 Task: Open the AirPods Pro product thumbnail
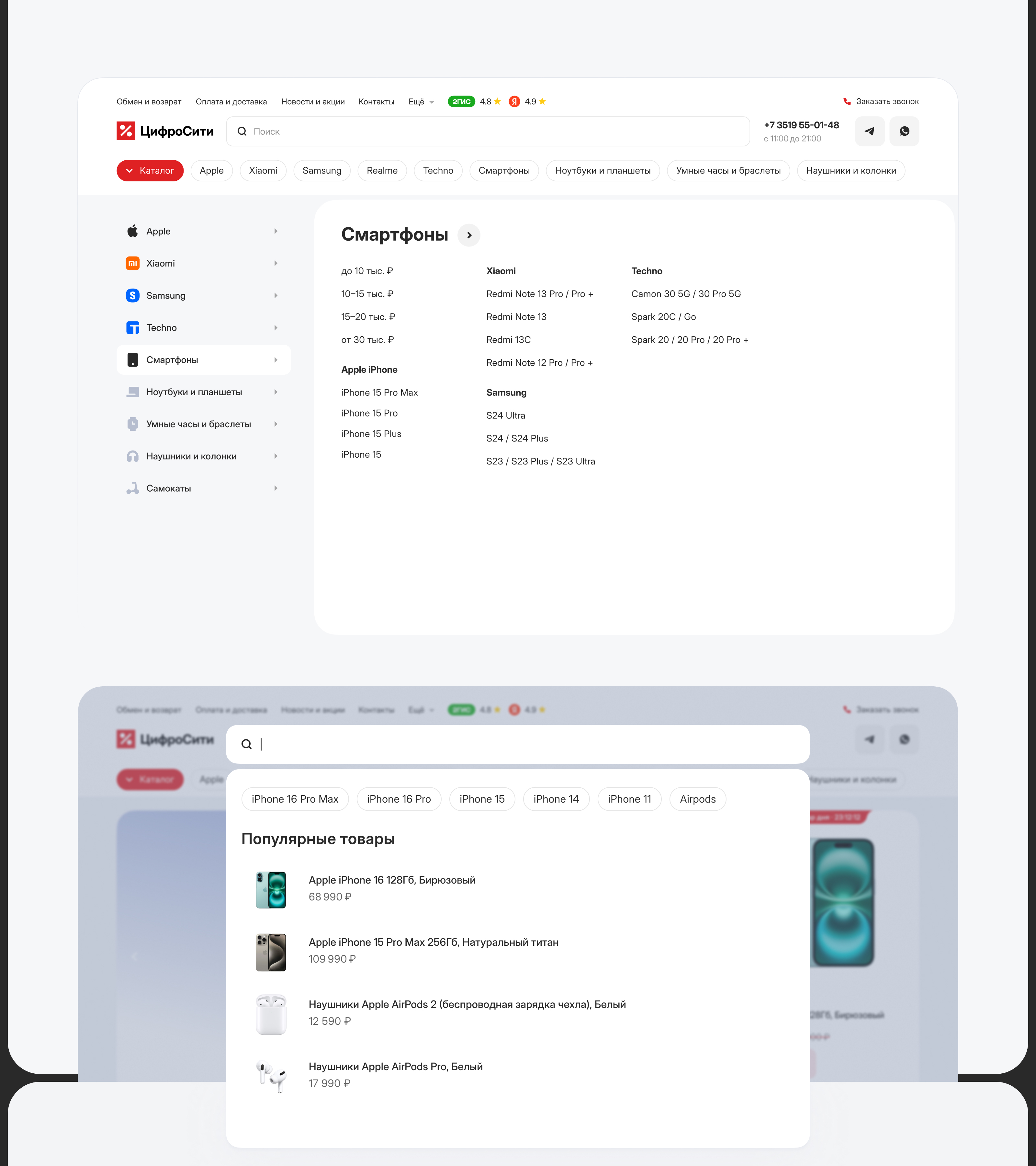(271, 1076)
